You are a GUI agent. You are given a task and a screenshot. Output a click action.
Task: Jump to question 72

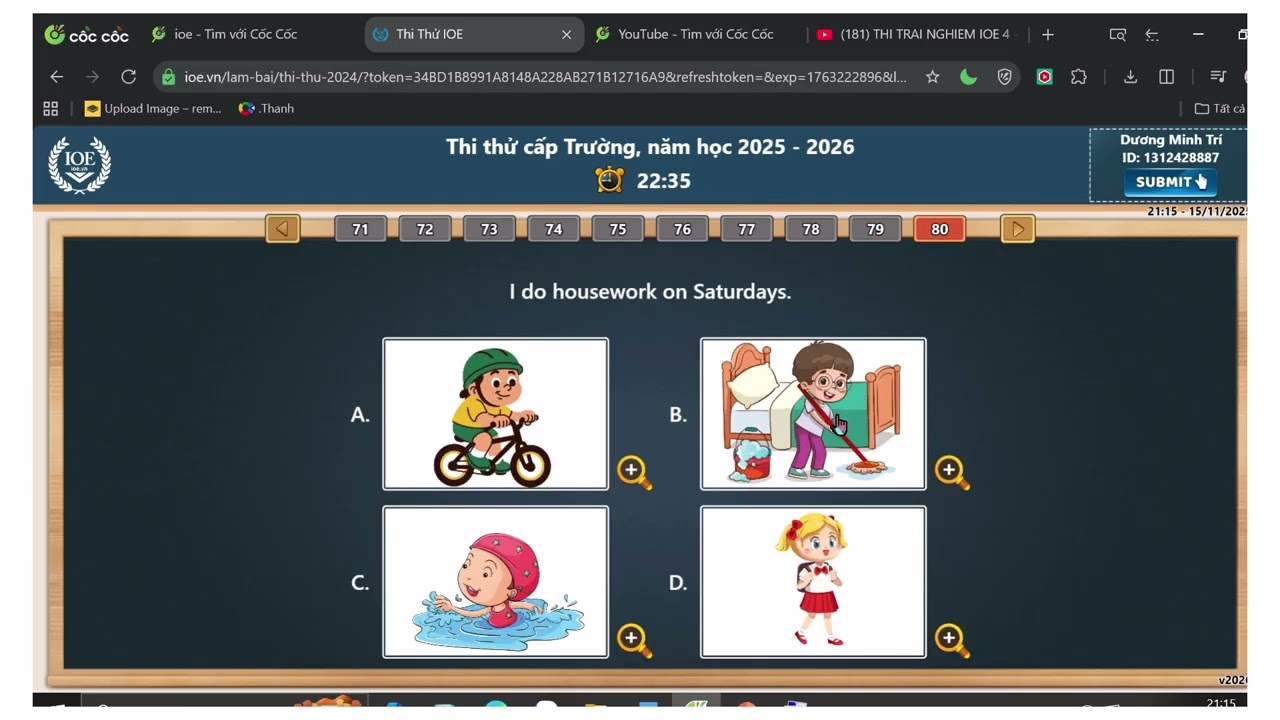425,229
